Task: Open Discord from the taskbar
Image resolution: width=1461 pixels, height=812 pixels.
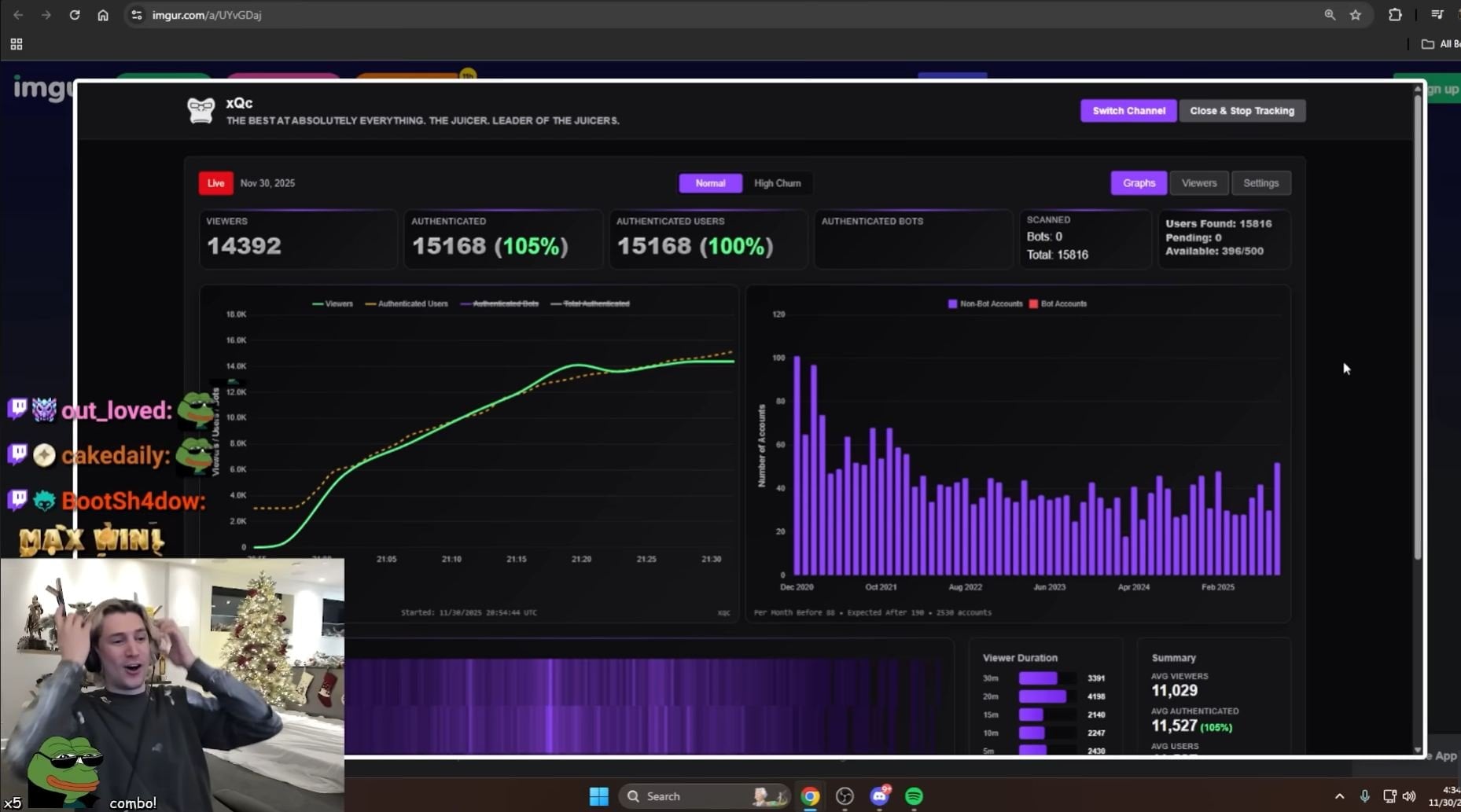Action: (x=879, y=796)
